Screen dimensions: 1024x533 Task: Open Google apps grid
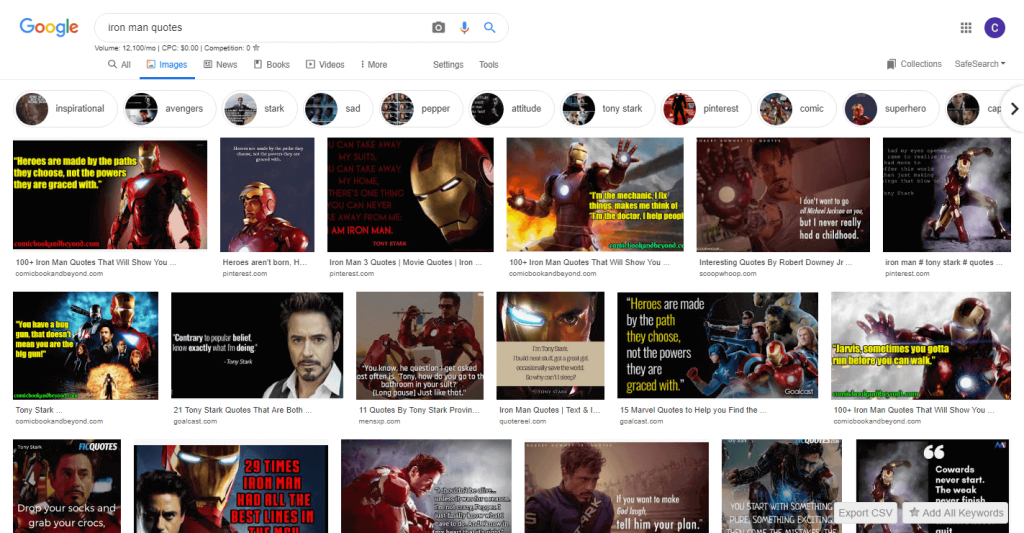[966, 27]
